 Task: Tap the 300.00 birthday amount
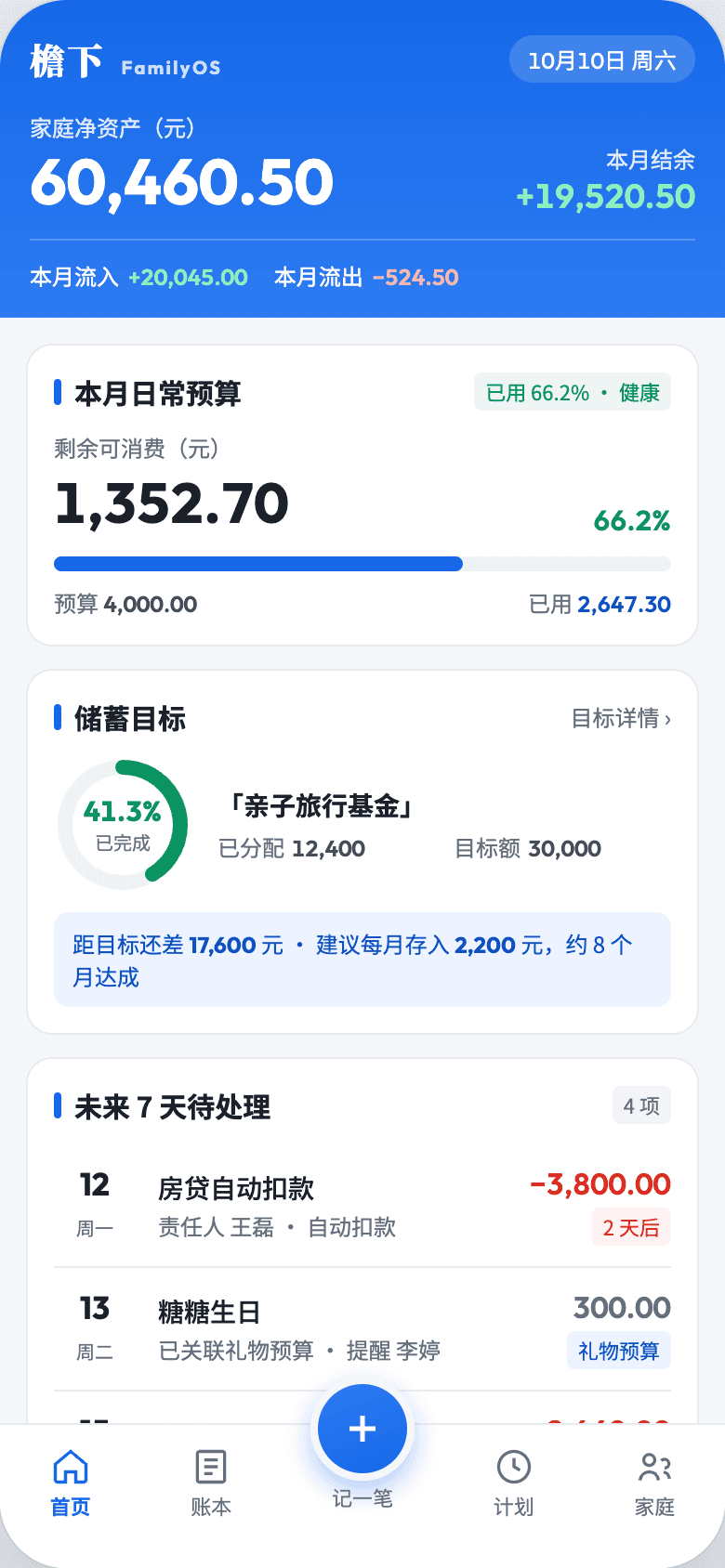pos(622,1308)
